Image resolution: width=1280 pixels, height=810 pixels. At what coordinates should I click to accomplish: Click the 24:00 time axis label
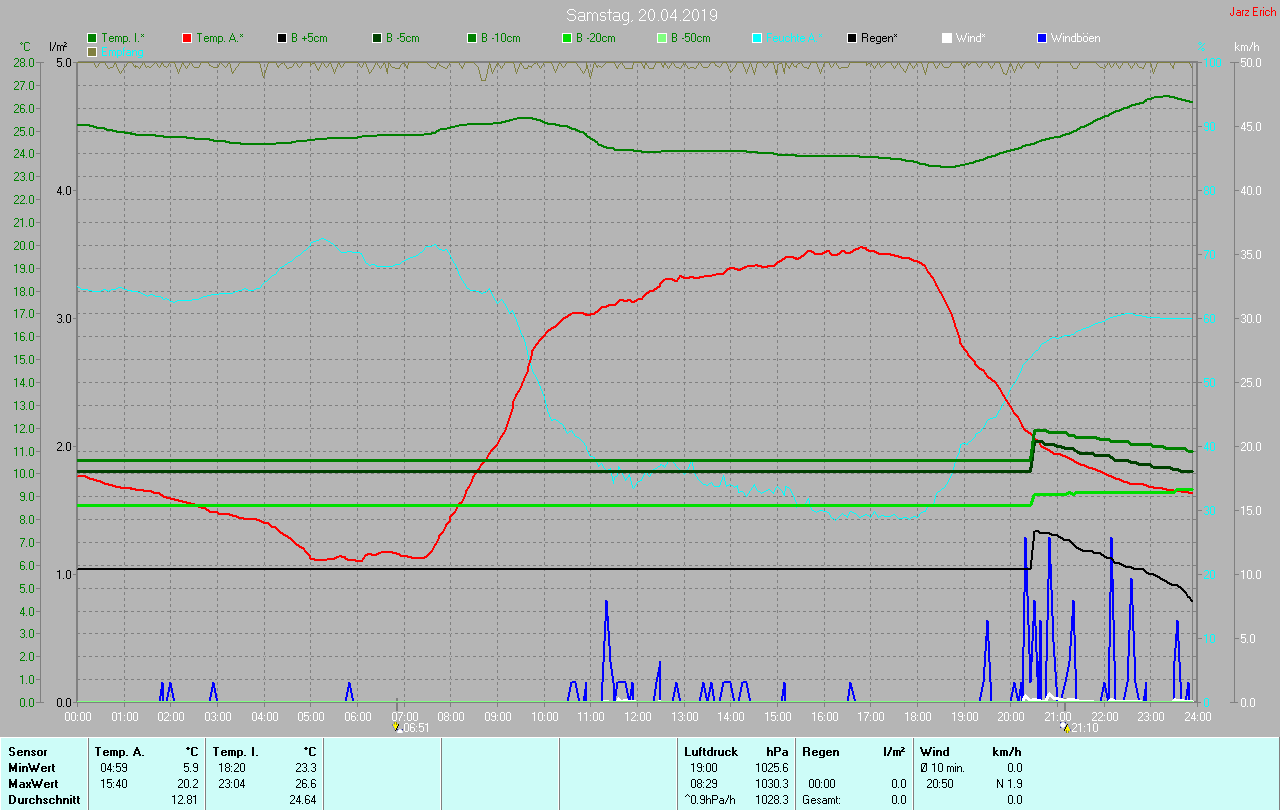coord(1197,717)
